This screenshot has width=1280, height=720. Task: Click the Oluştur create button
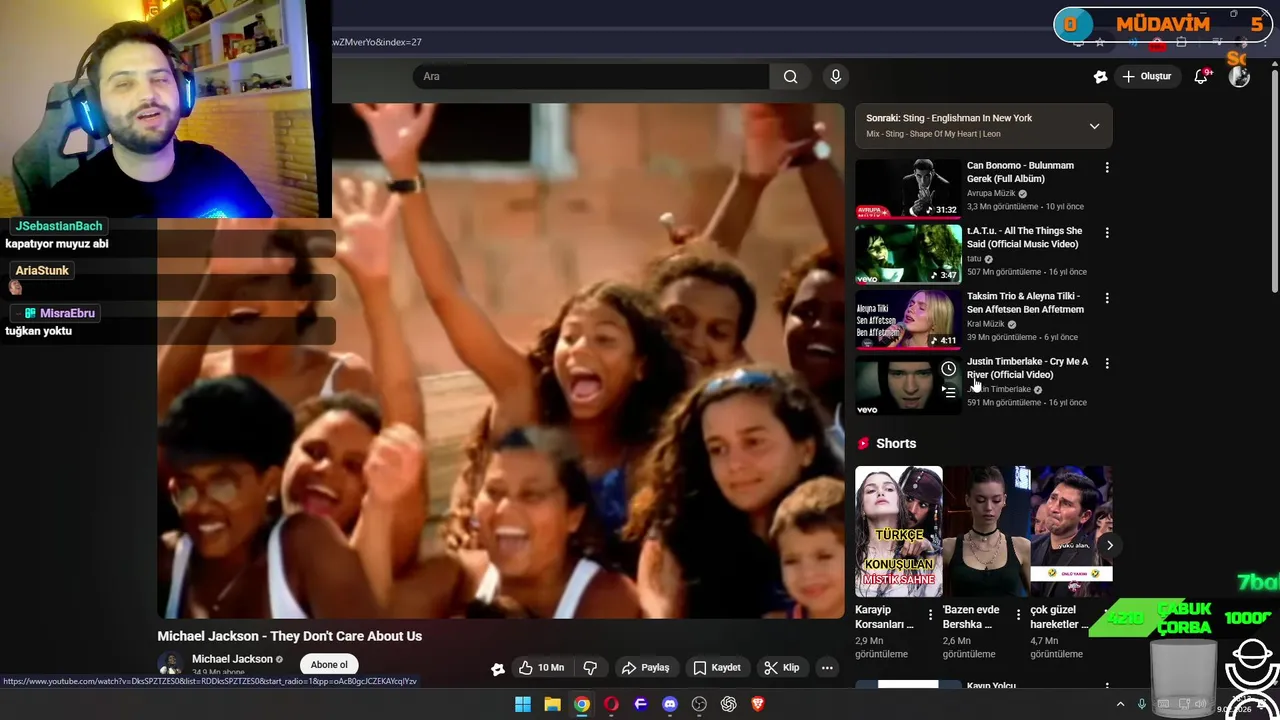(x=1146, y=76)
